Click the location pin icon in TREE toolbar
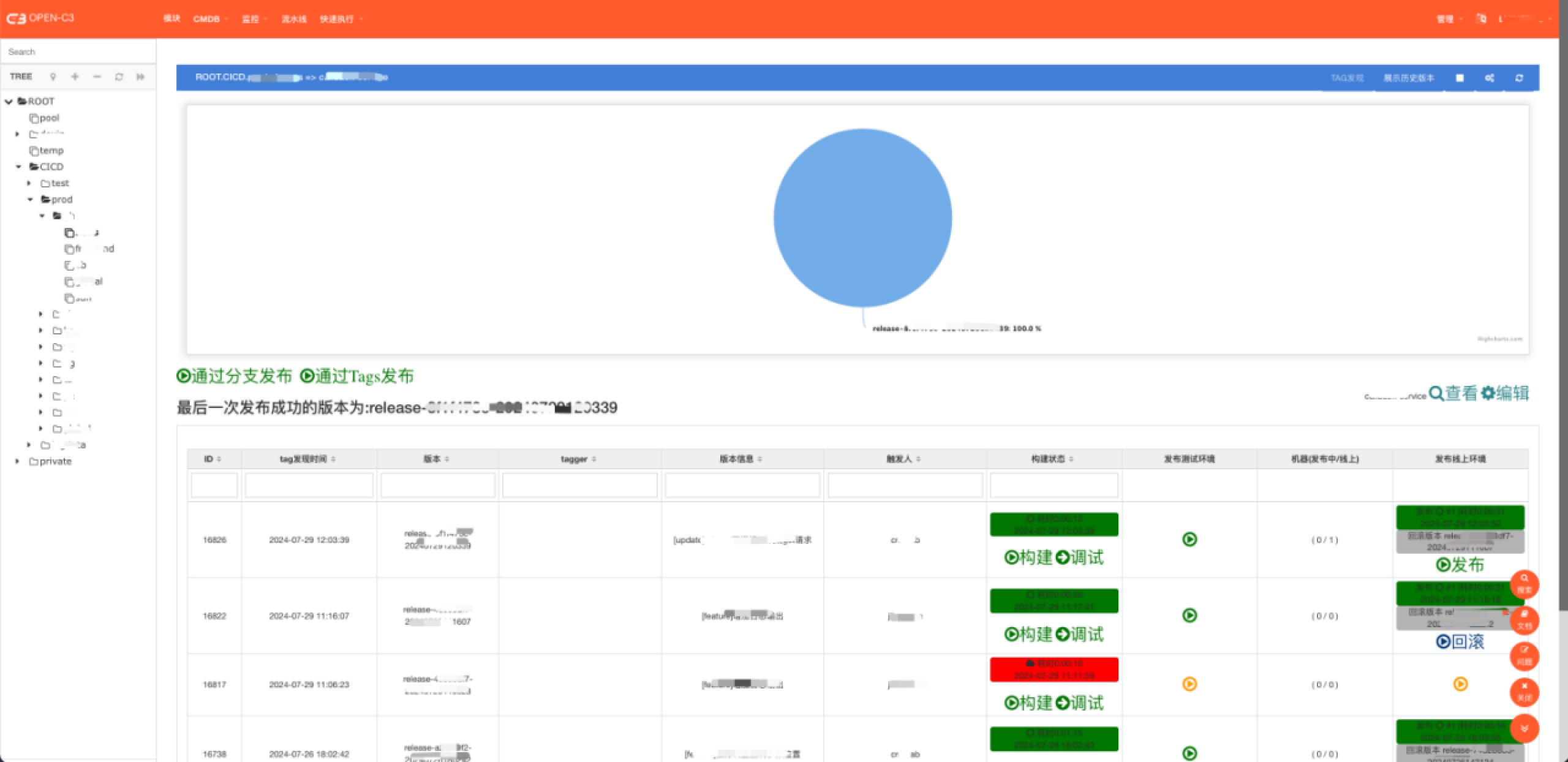1568x762 pixels. click(x=53, y=77)
